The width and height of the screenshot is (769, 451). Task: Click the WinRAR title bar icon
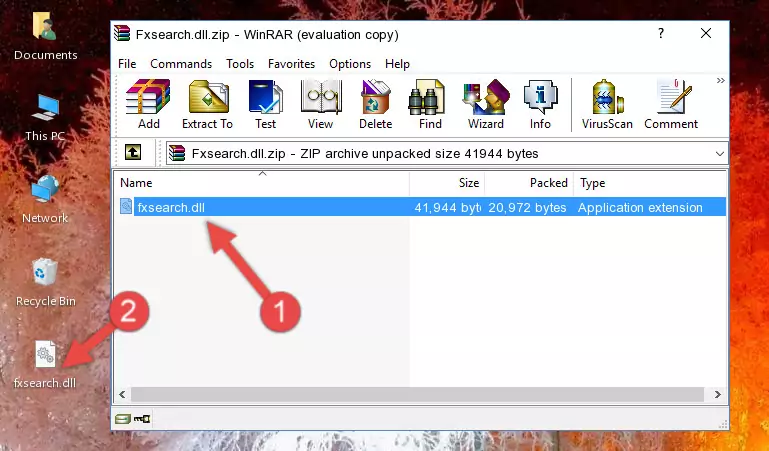(122, 33)
